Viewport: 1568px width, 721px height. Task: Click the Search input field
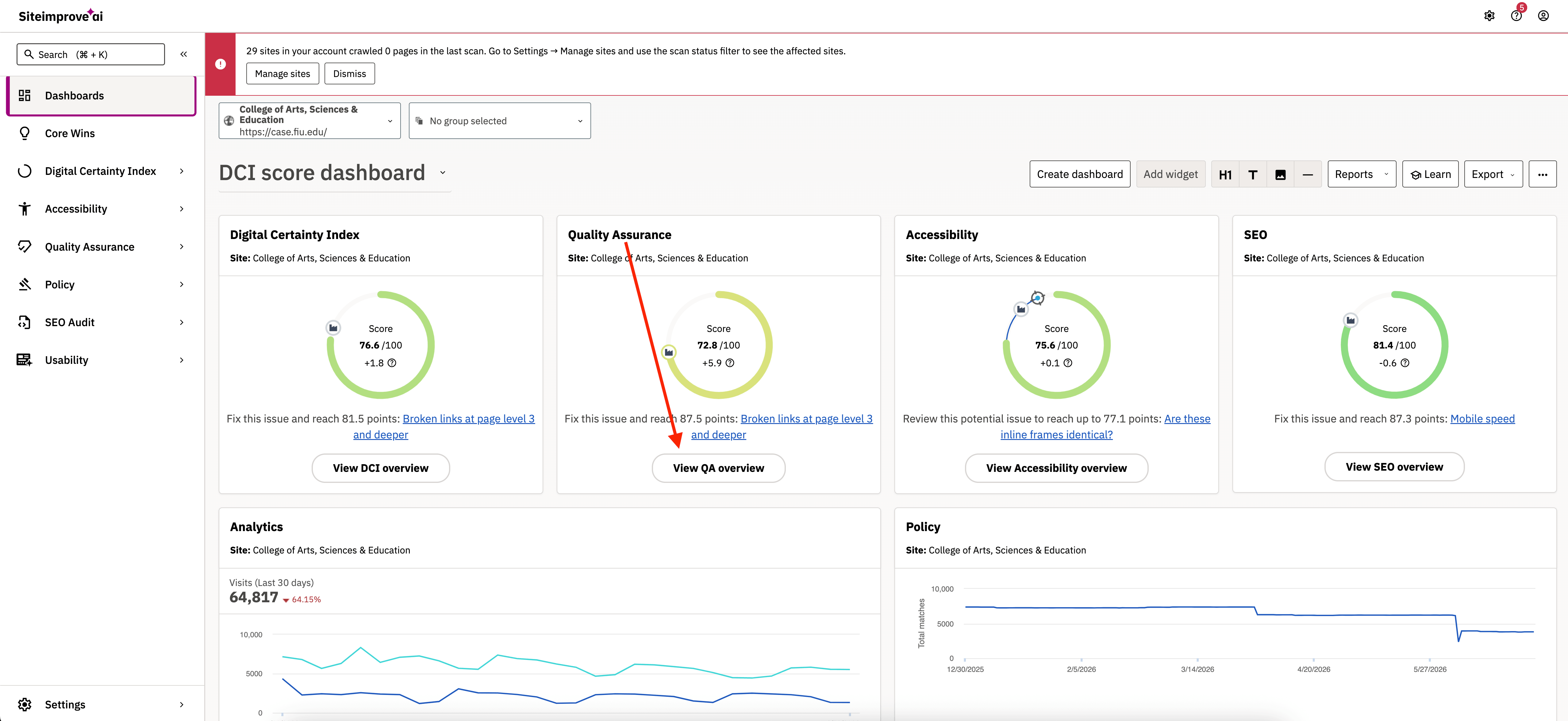(91, 54)
